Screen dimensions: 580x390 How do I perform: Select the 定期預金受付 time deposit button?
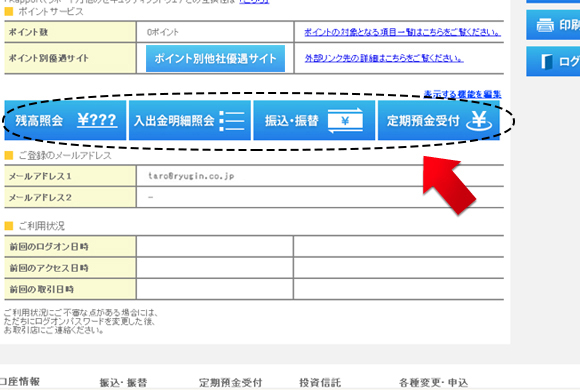coord(439,120)
